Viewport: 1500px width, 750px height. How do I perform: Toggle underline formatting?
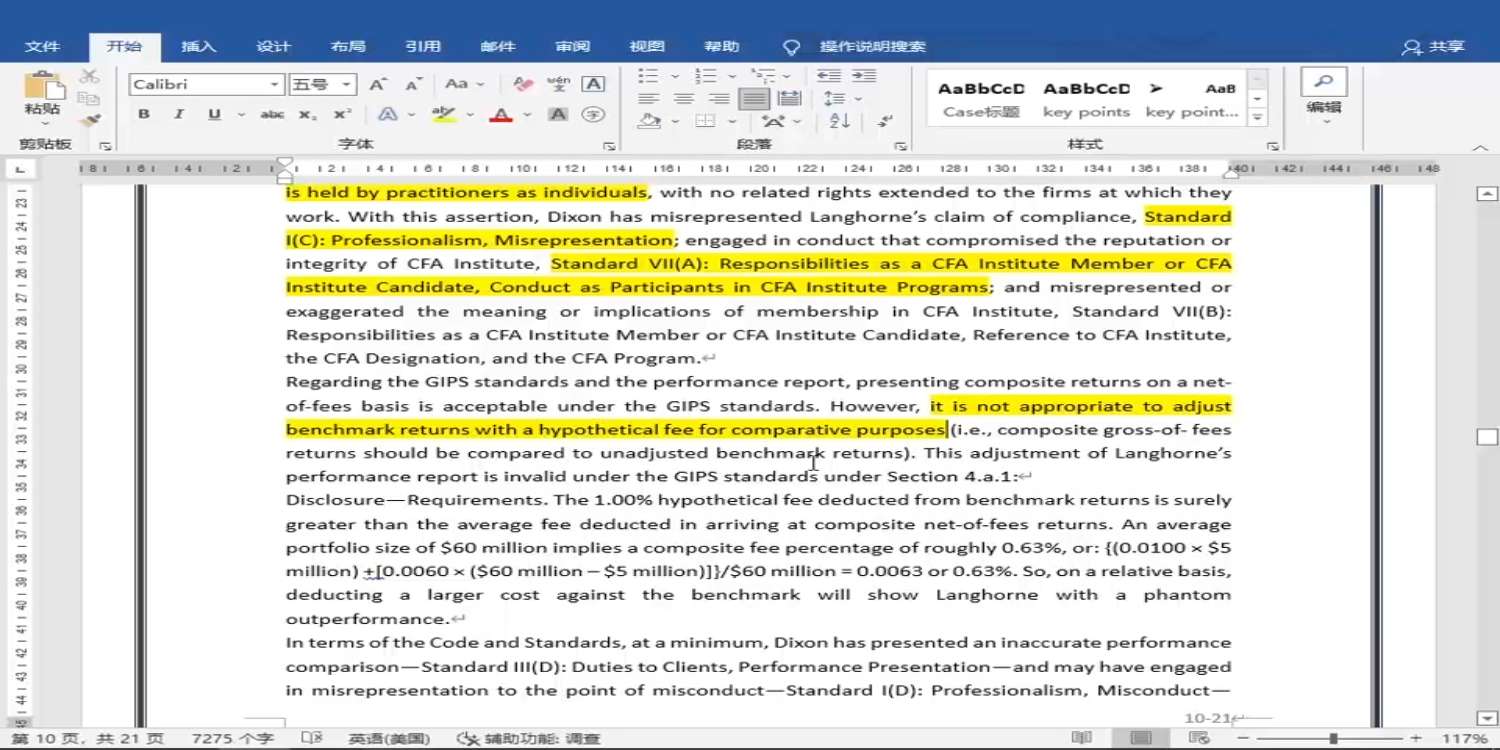[213, 114]
